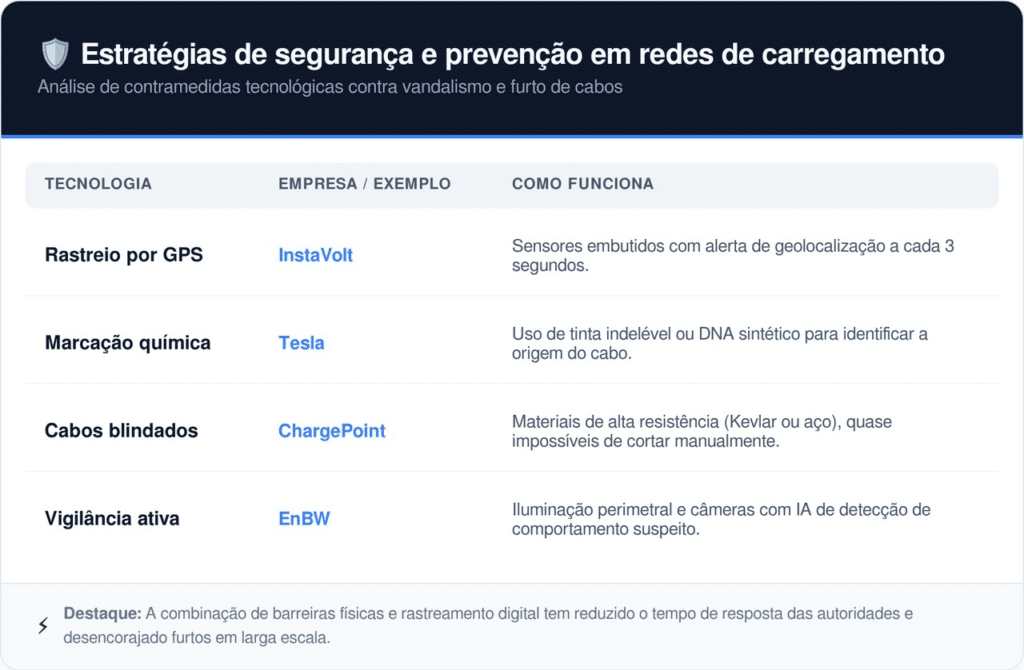Click the shield icon in the header
Screen dimensions: 1024x670
[x=55, y=54]
